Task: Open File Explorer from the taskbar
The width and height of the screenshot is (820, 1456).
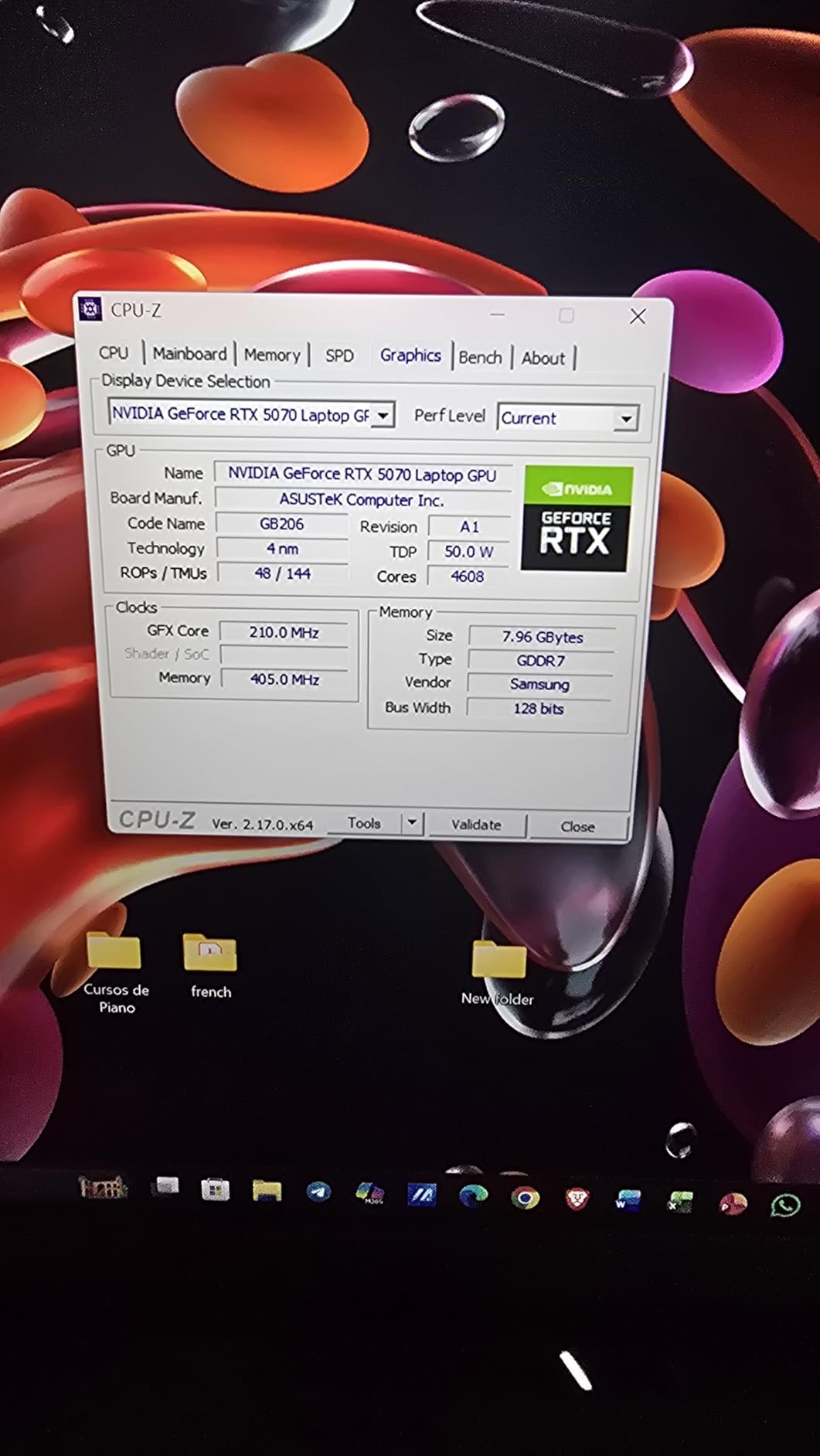Action: [x=267, y=1191]
